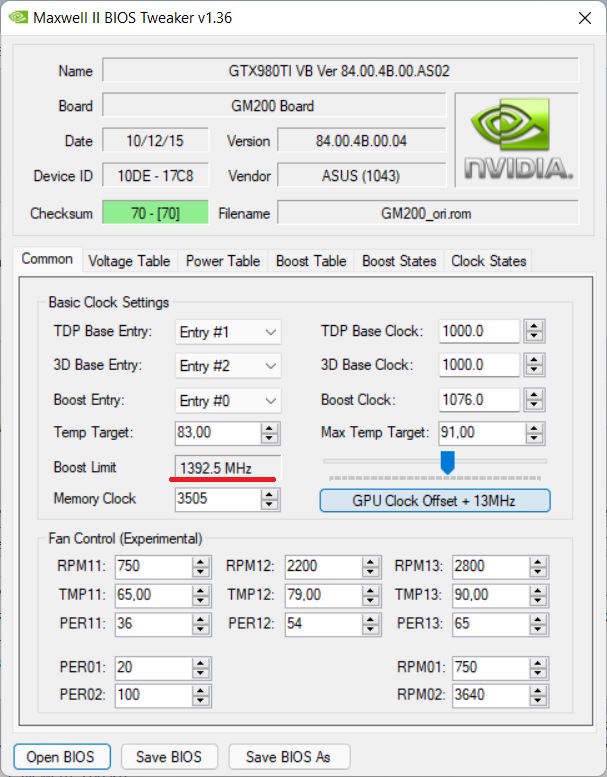
Task: Increase PER02 with up arrow
Action: [x=200, y=690]
